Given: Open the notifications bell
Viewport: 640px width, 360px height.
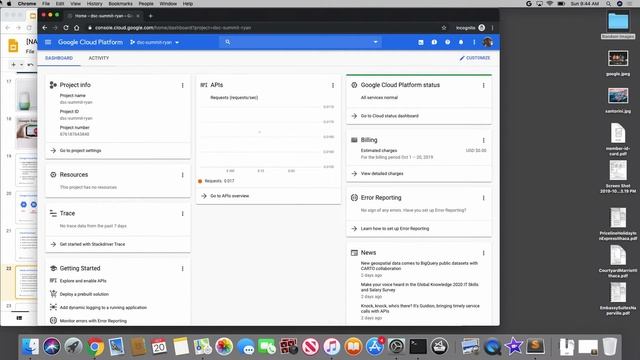Looking at the screenshot, I should [x=461, y=42].
